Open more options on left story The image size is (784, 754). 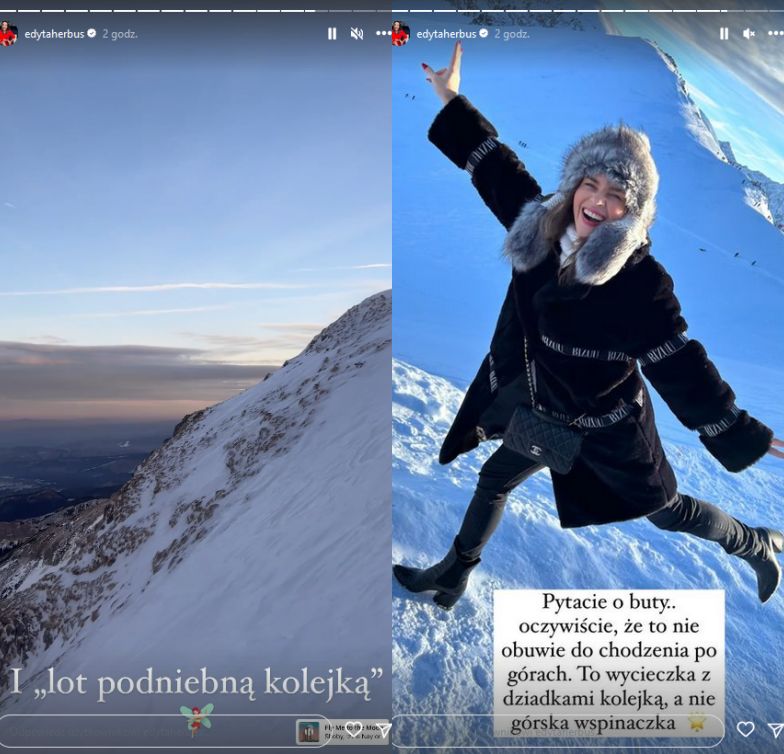(384, 34)
